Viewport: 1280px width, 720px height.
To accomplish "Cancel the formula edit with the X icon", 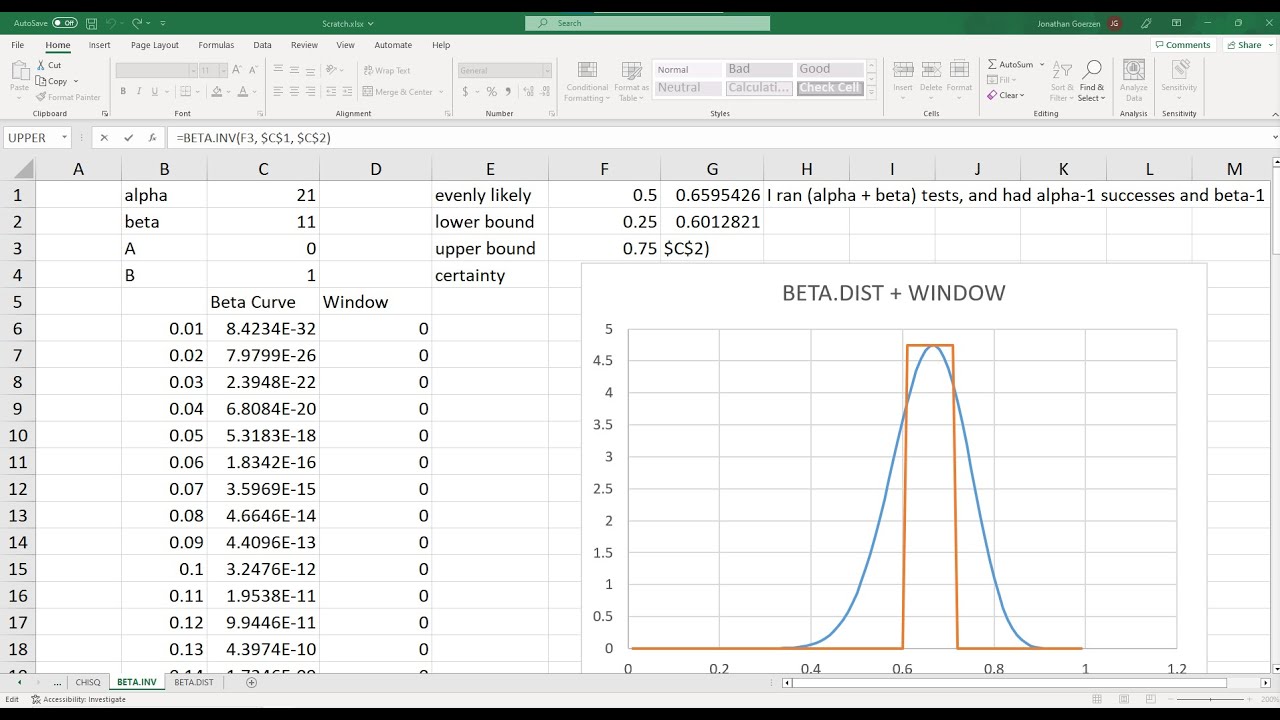I will pos(104,138).
